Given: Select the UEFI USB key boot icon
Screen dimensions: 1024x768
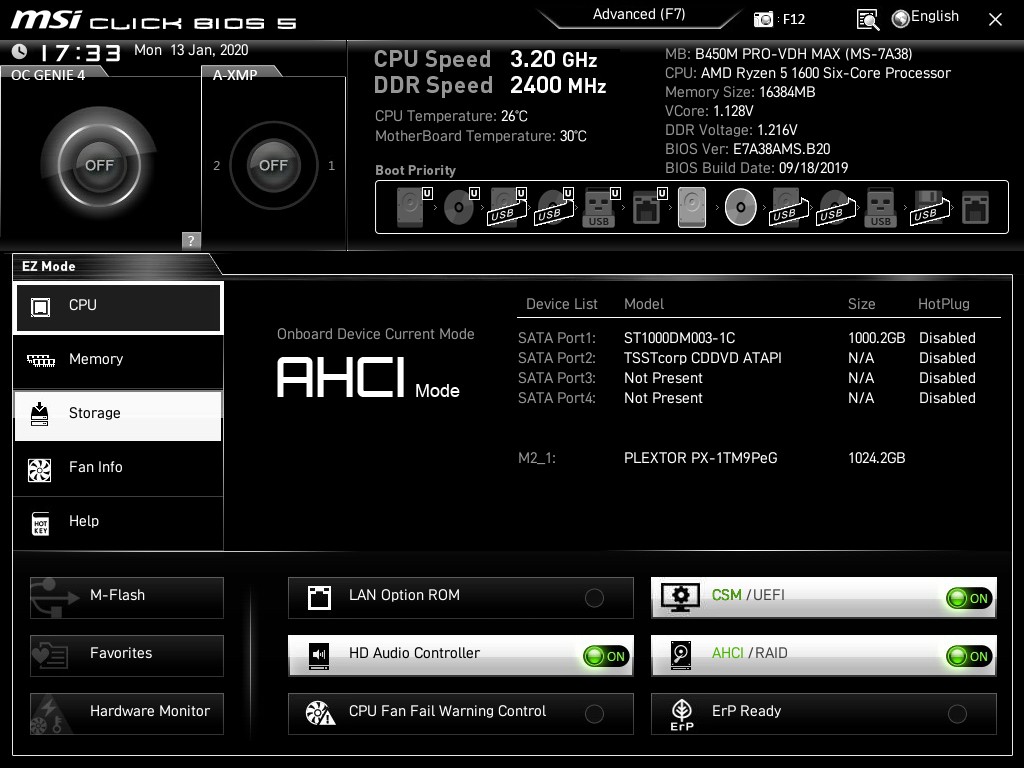Looking at the screenshot, I should click(600, 207).
